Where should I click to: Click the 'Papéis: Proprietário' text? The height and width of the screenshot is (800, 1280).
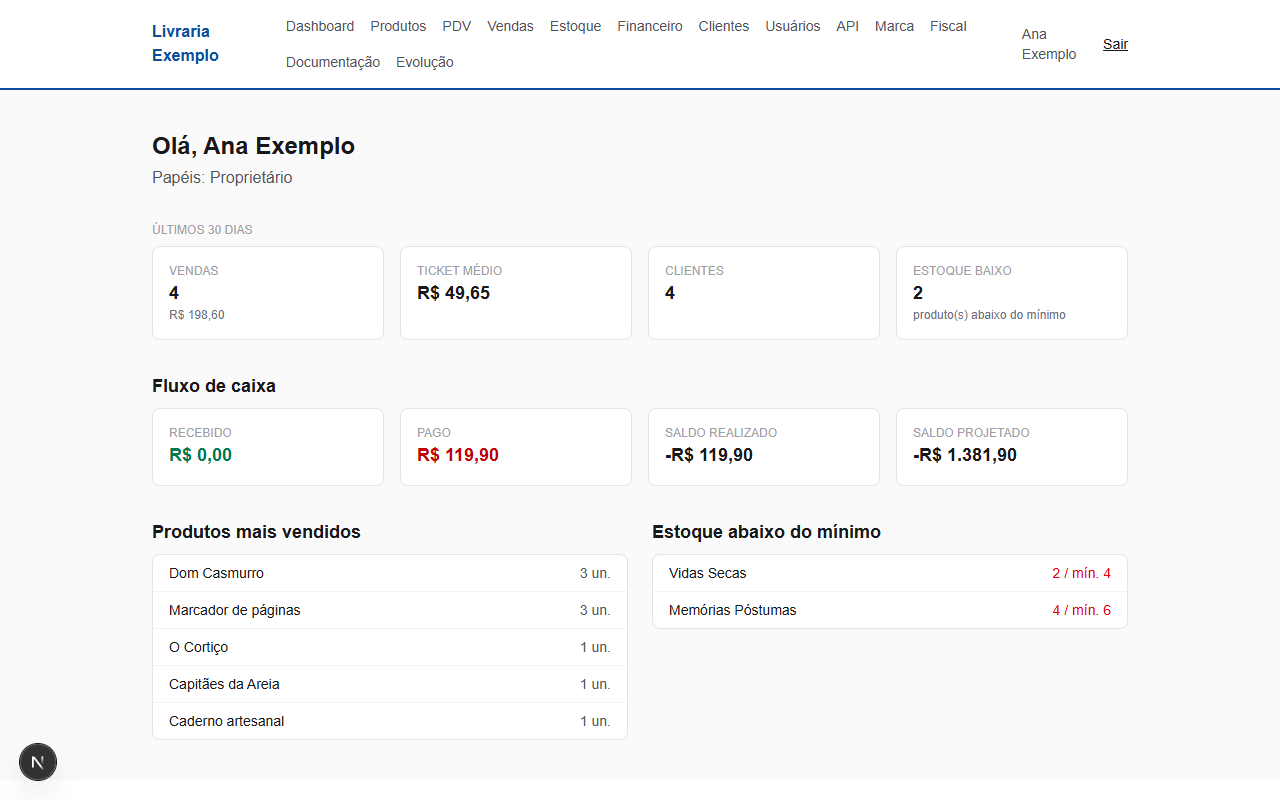pyautogui.click(x=222, y=178)
